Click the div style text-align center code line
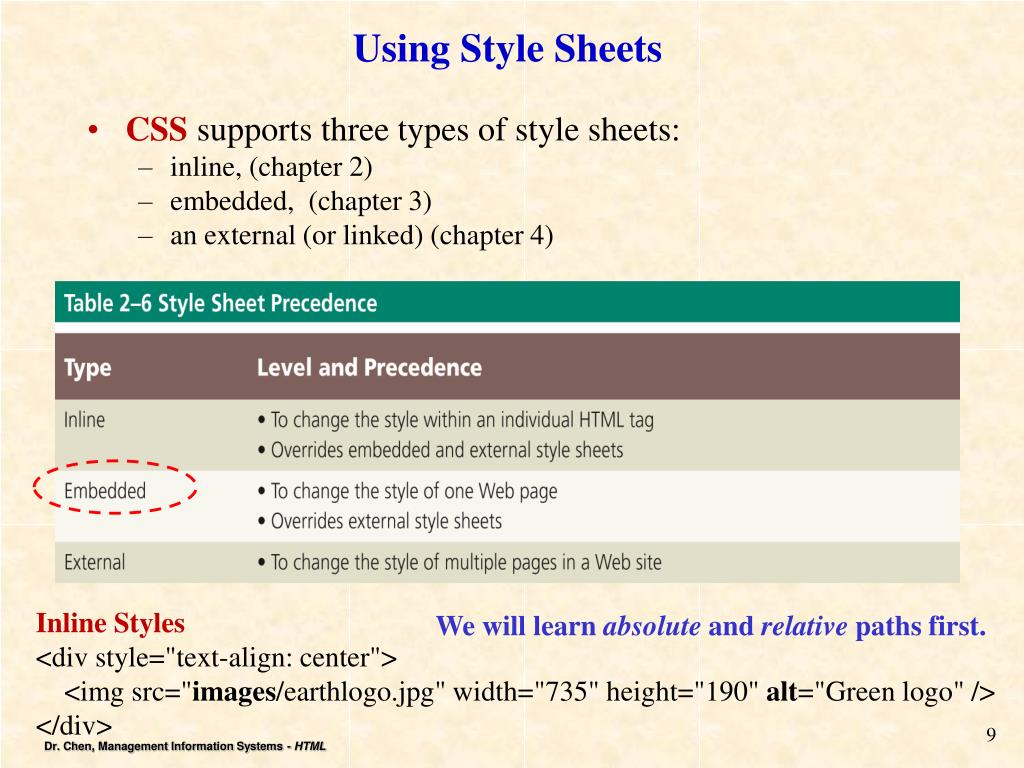This screenshot has width=1024, height=768. click(218, 658)
